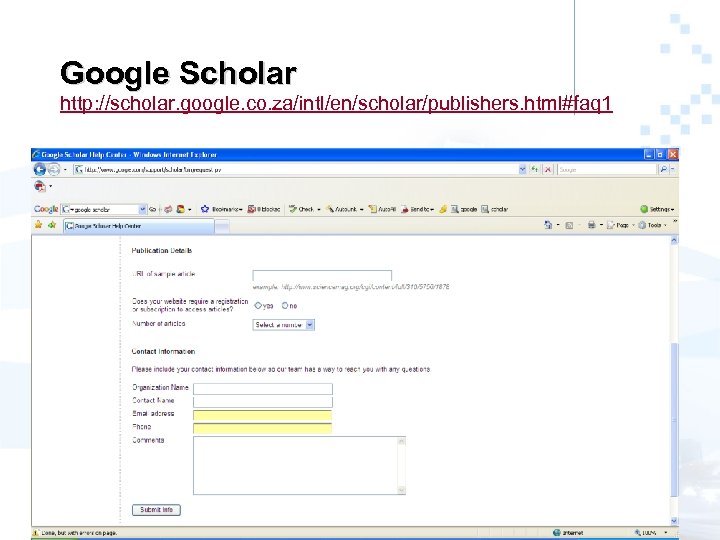Click the Add to Favorites star icon
Screen dimensions: 720x540
[52, 225]
